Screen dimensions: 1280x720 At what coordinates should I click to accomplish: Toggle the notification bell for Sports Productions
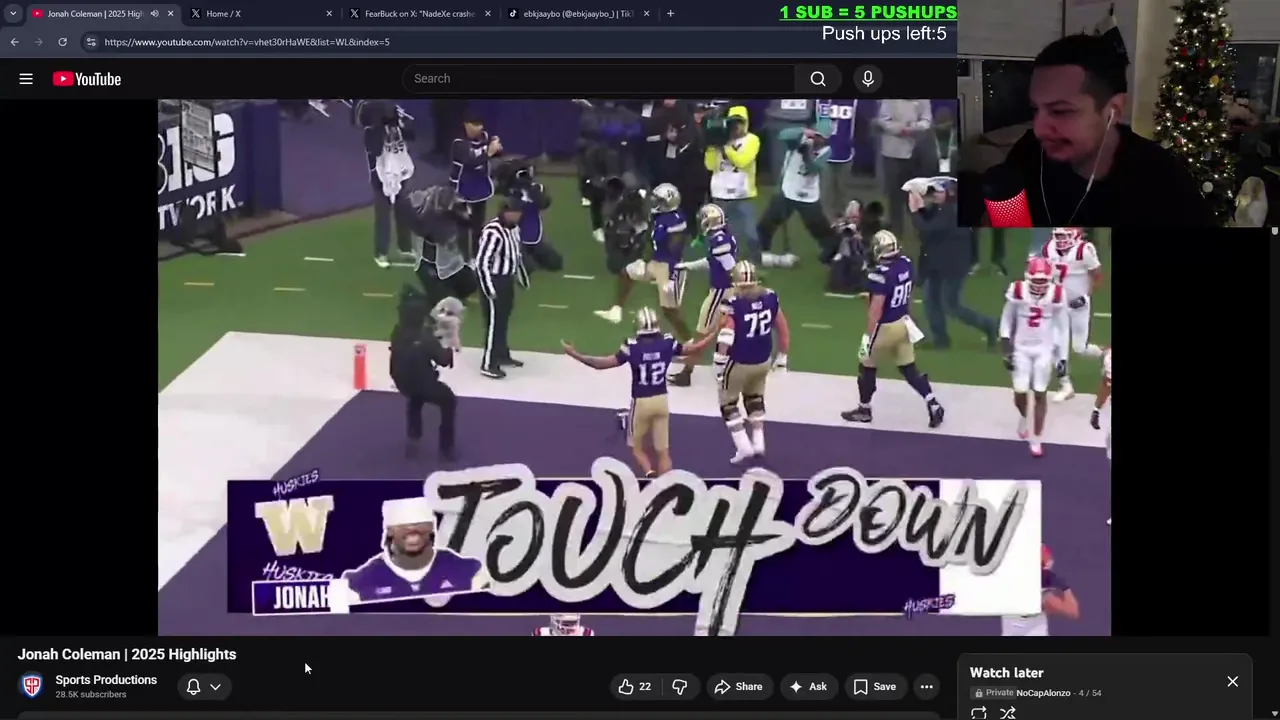point(194,687)
